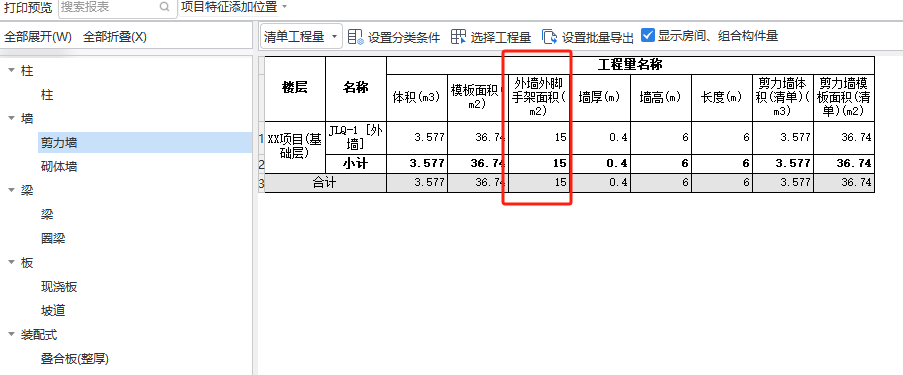This screenshot has width=903, height=375.
Task: Click 设置分类条件 label
Action: tap(404, 38)
